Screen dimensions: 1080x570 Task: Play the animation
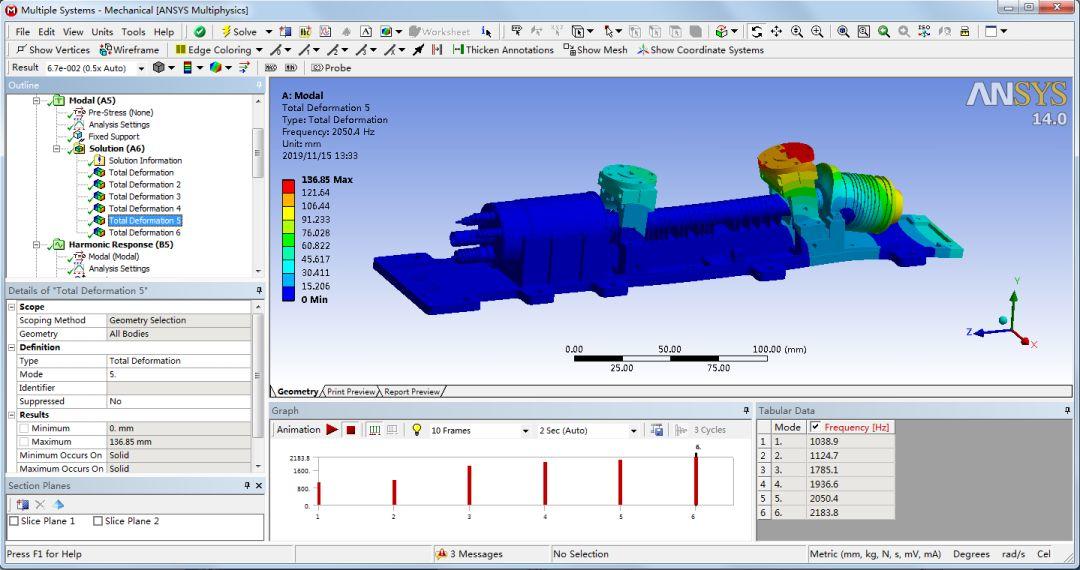click(x=332, y=430)
